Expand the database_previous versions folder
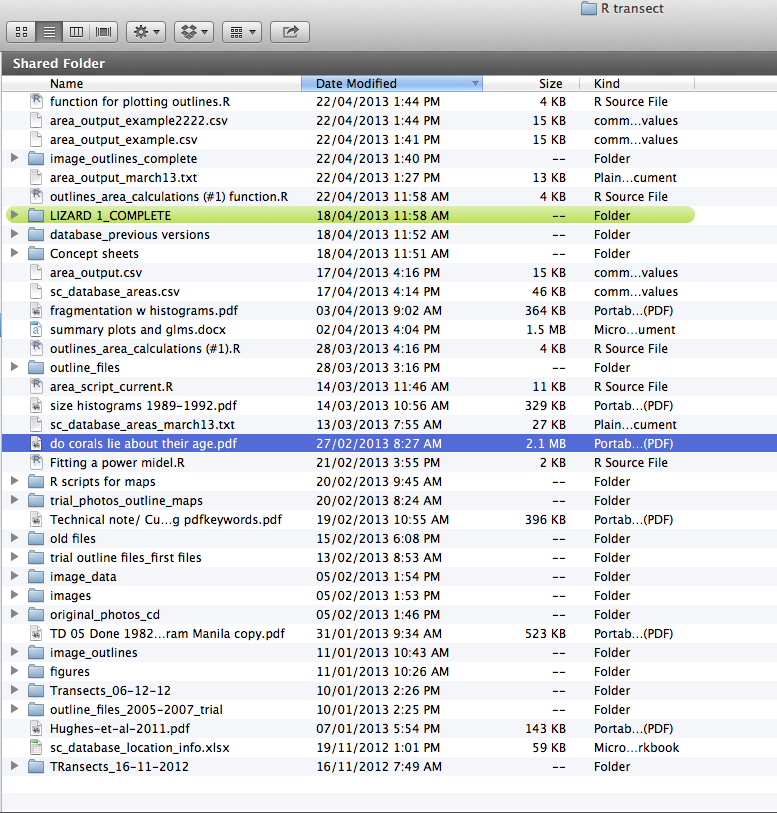The height and width of the screenshot is (813, 777). (15, 234)
